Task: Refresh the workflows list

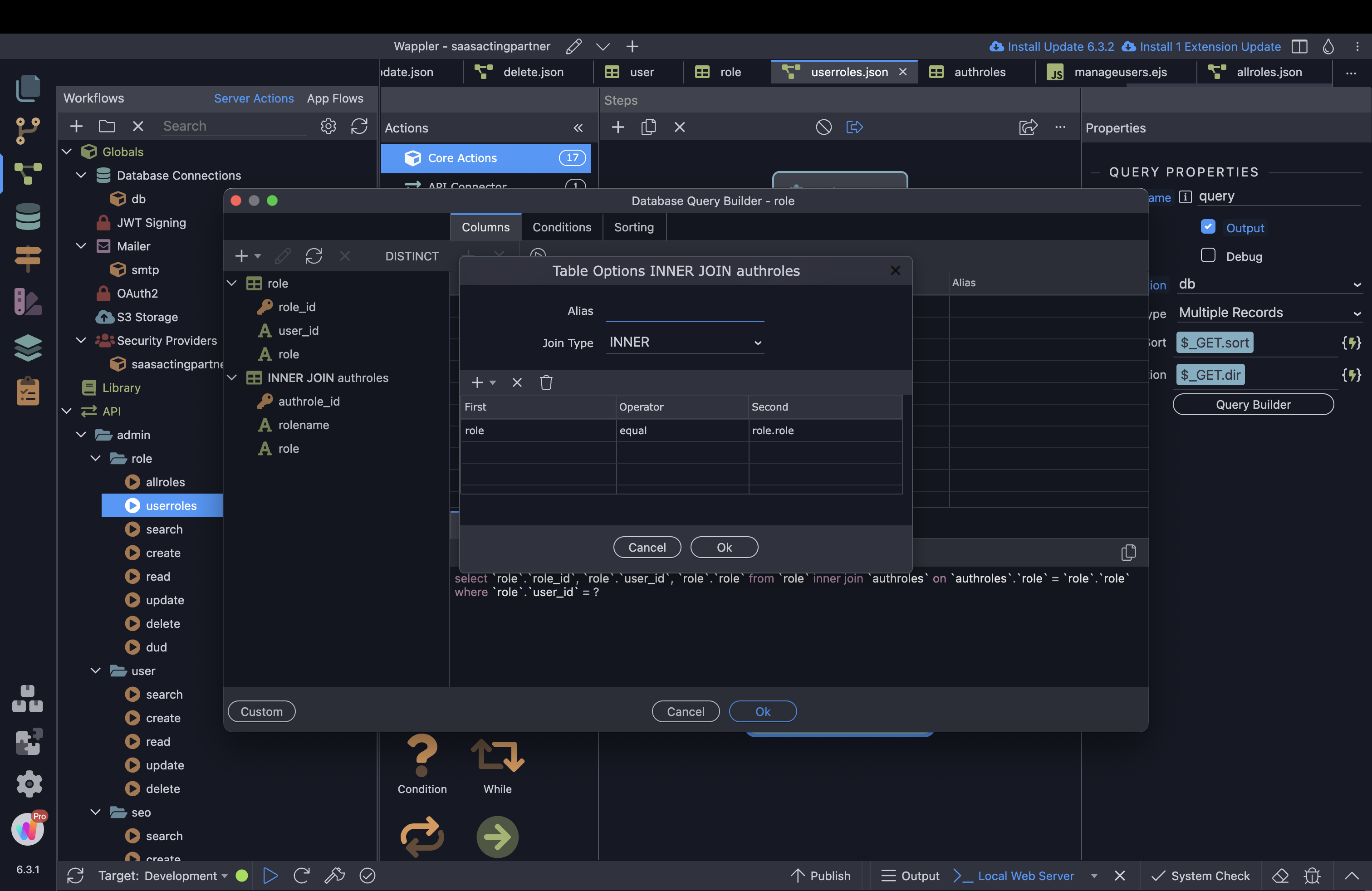Action: (x=359, y=126)
